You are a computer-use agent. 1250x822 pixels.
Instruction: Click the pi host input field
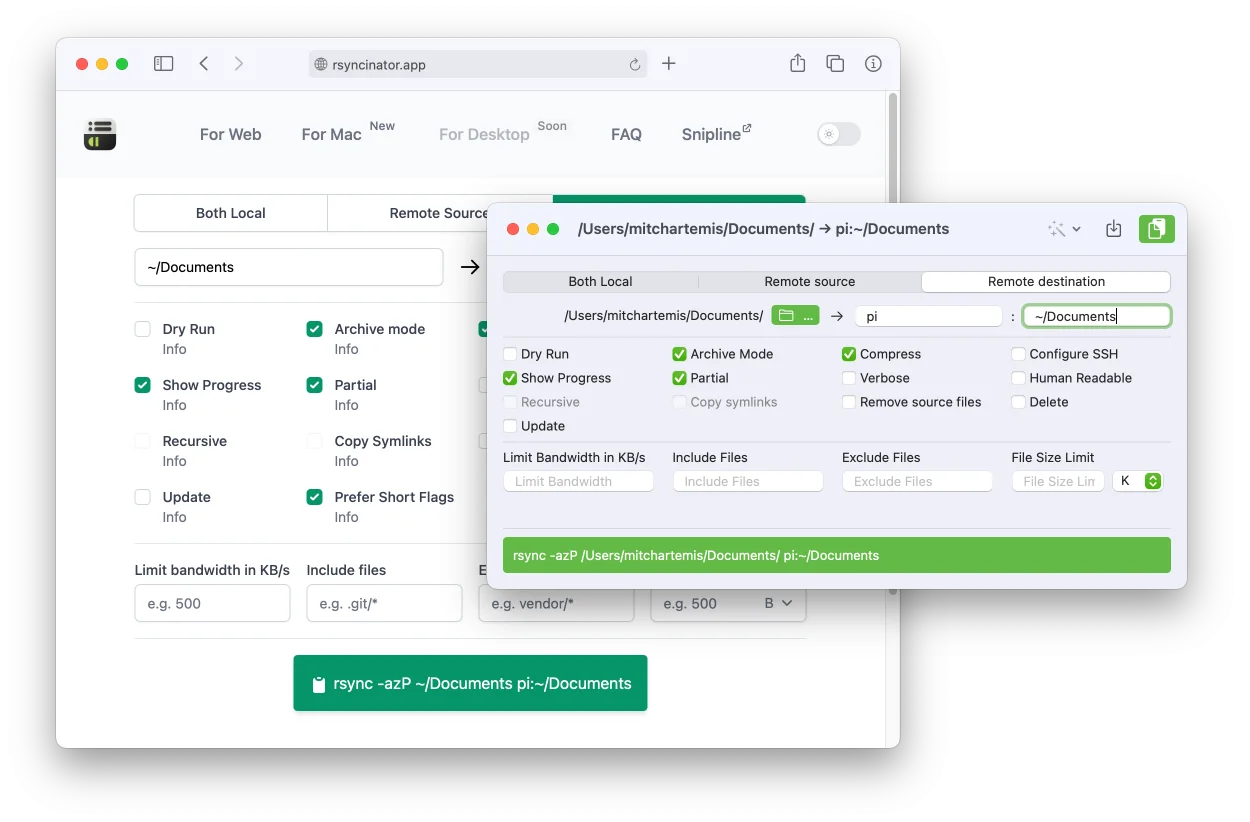point(928,316)
